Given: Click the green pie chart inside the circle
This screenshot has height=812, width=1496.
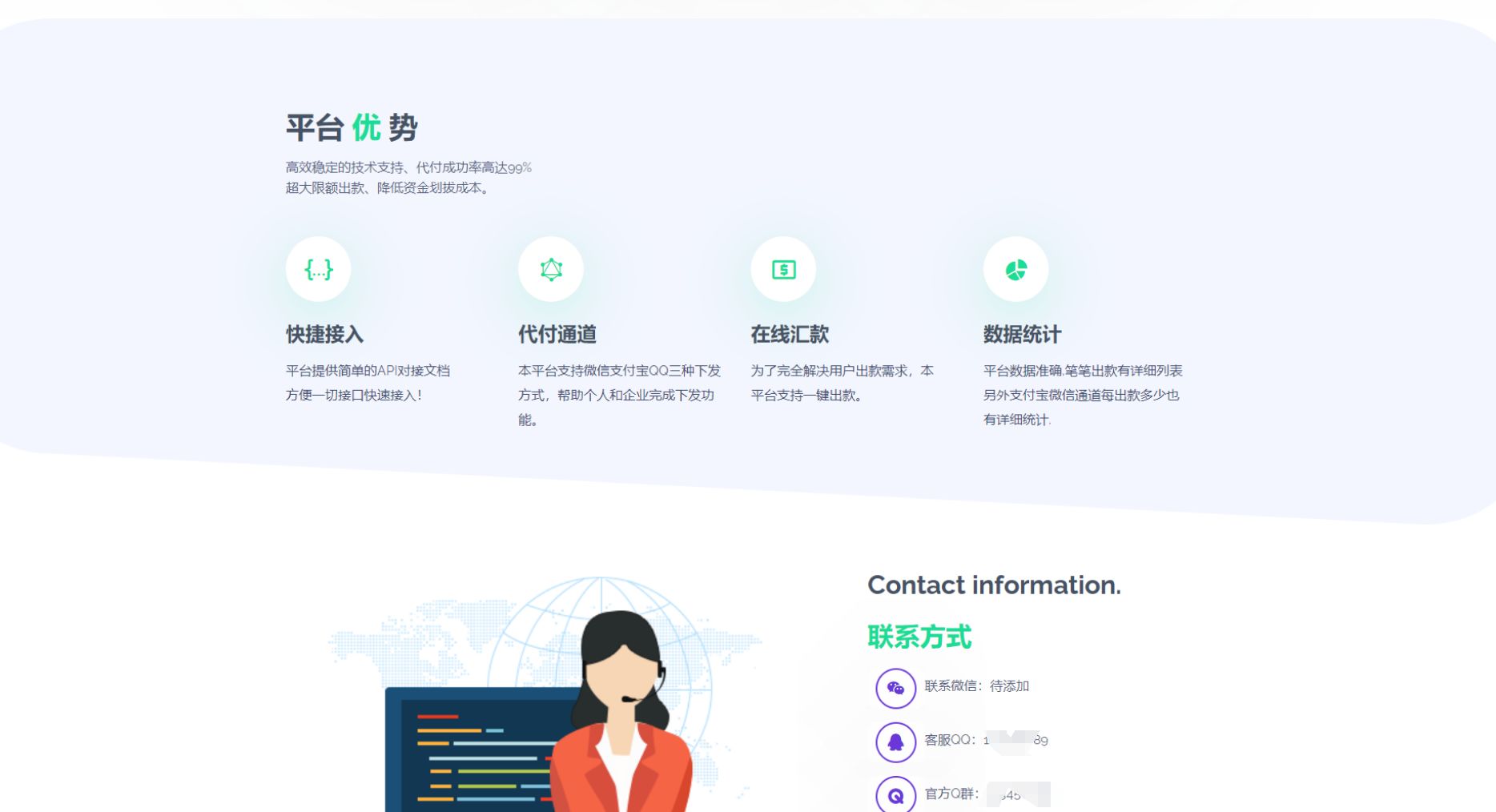Looking at the screenshot, I should tap(1016, 270).
